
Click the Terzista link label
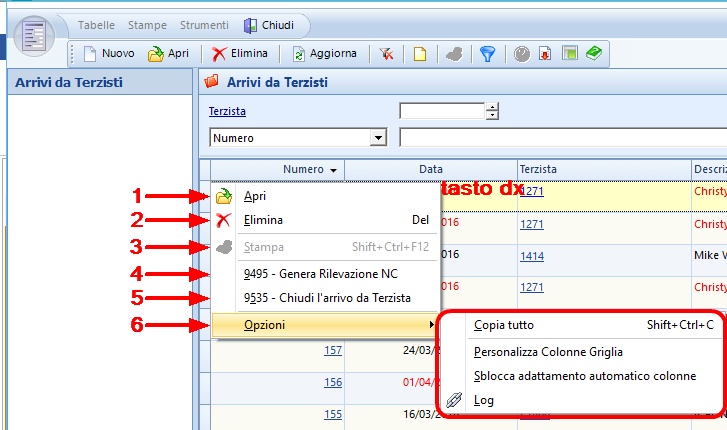pos(227,111)
